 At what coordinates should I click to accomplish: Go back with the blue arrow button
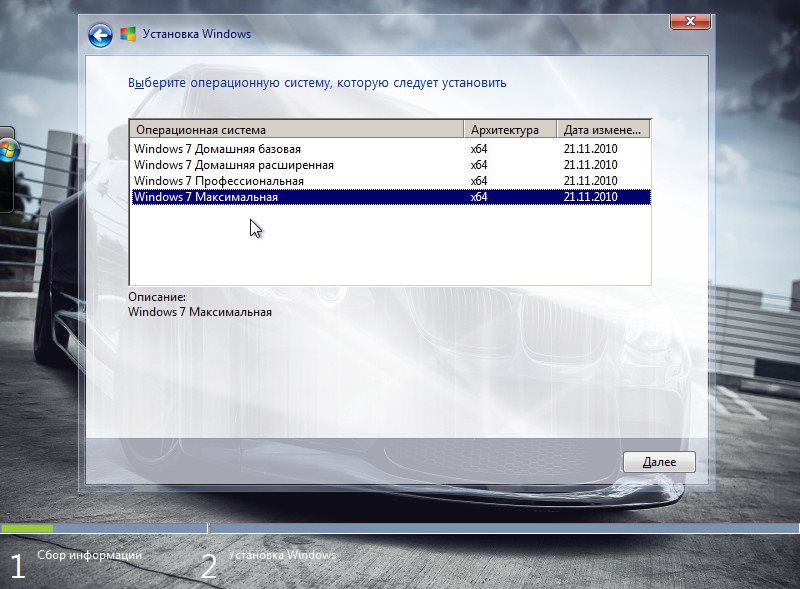coord(100,36)
